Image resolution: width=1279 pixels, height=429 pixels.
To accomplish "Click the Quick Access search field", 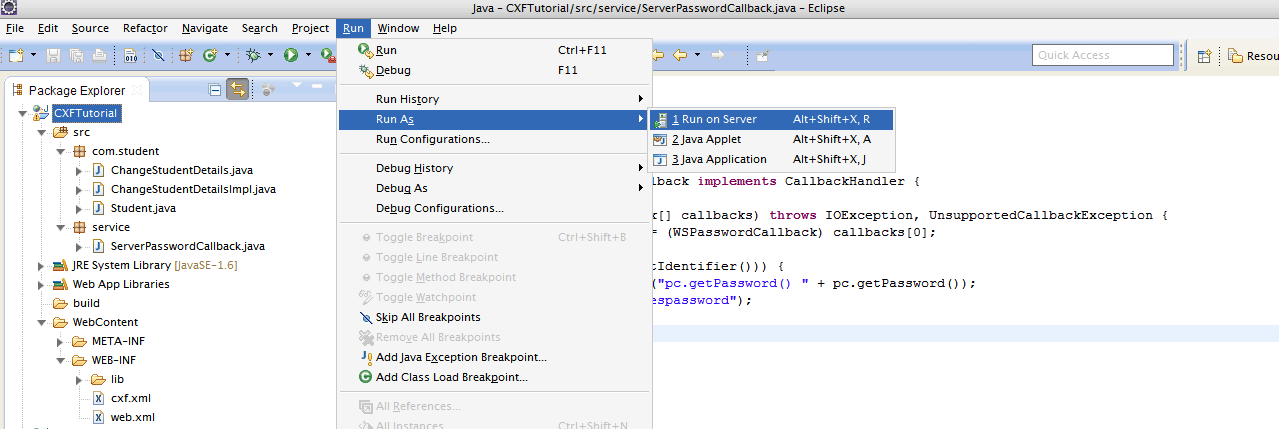I will 1103,55.
